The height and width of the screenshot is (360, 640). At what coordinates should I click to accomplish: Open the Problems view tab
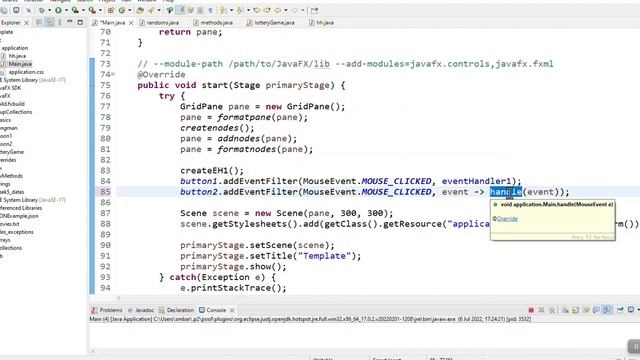(x=107, y=310)
